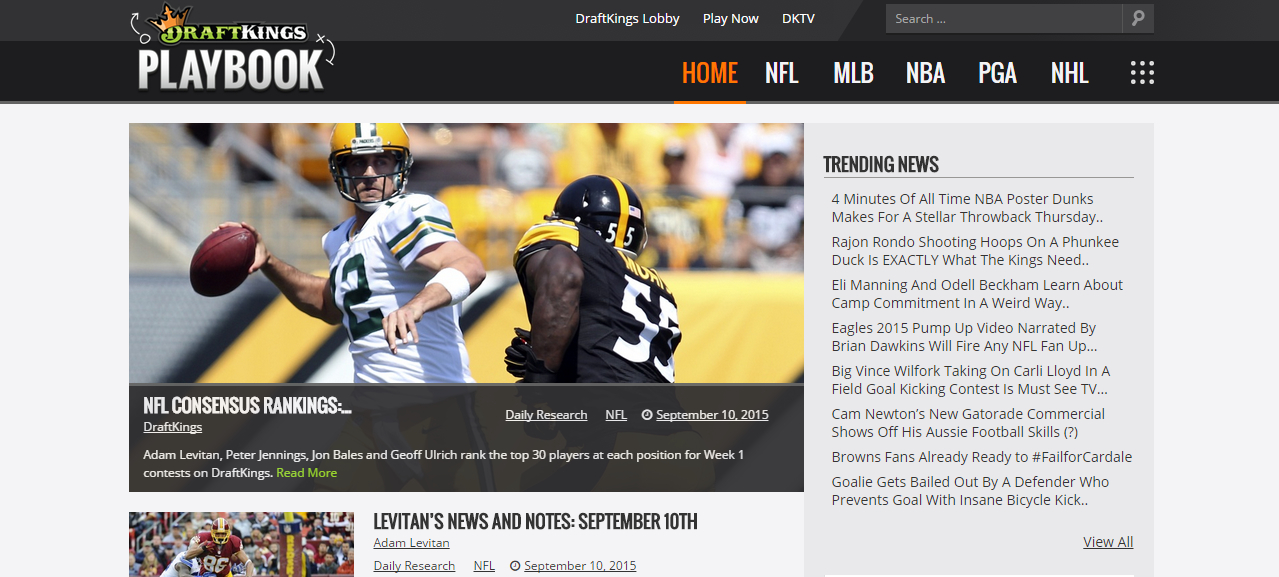This screenshot has height=577, width=1279.
Task: Open the Eli Manning and Odell Beckham story
Action: click(977, 294)
